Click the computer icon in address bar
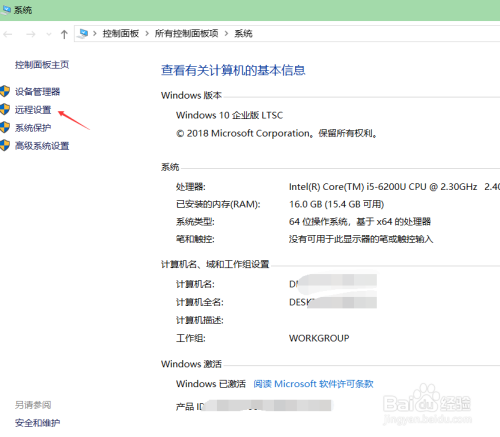This screenshot has width=500, height=437. (83, 33)
